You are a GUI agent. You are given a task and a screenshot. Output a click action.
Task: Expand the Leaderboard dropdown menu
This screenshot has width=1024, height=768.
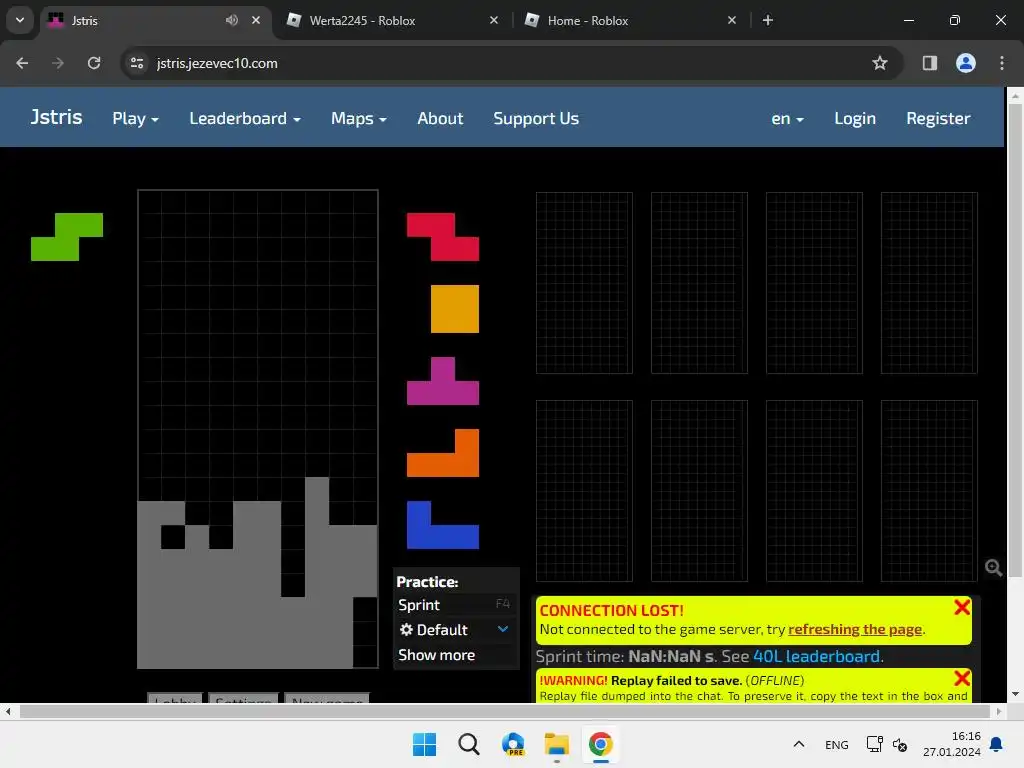coord(245,118)
